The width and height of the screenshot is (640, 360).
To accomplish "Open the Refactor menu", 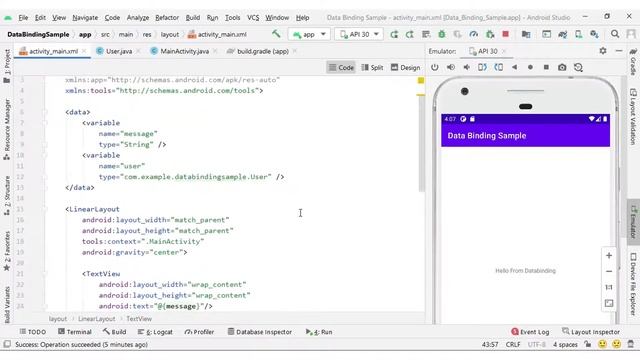I will tap(167, 18).
